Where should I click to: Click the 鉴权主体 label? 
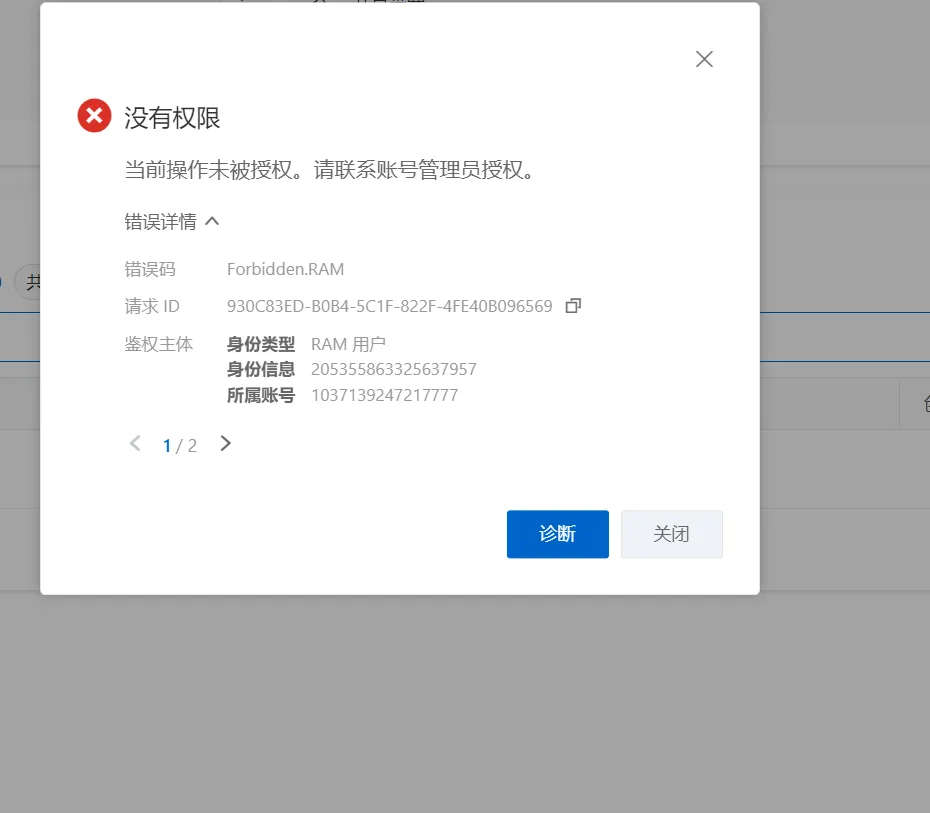[x=158, y=345]
